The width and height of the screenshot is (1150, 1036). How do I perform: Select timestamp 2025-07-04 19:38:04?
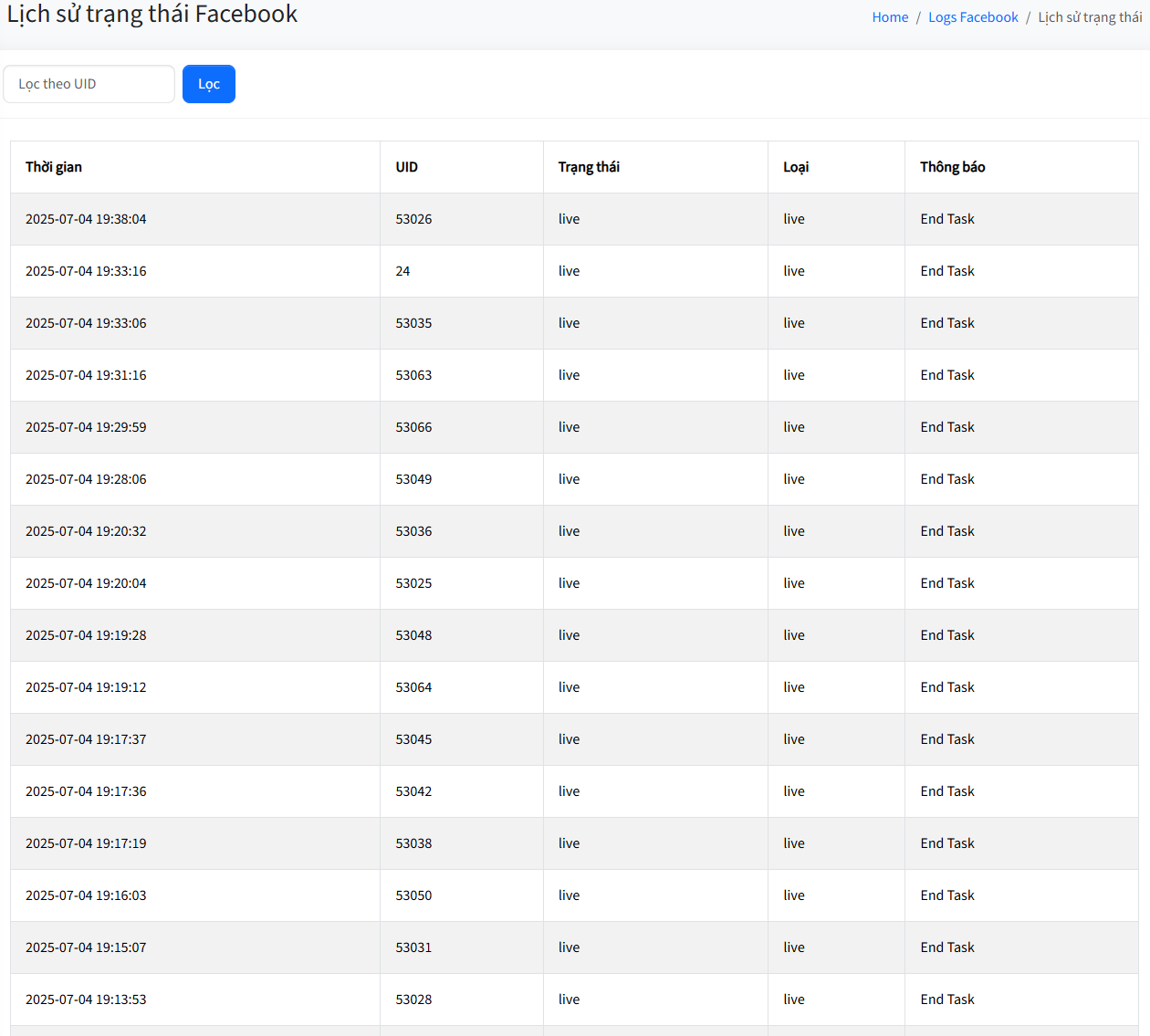[86, 219]
